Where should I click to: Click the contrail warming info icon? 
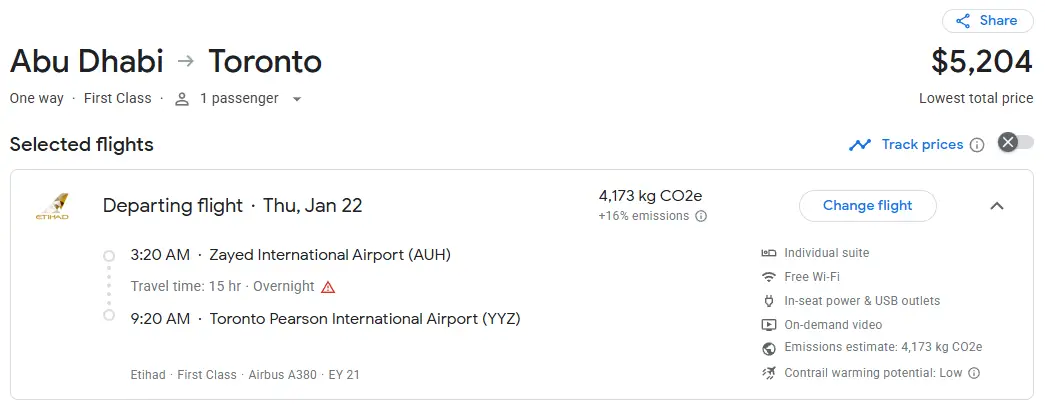974,373
